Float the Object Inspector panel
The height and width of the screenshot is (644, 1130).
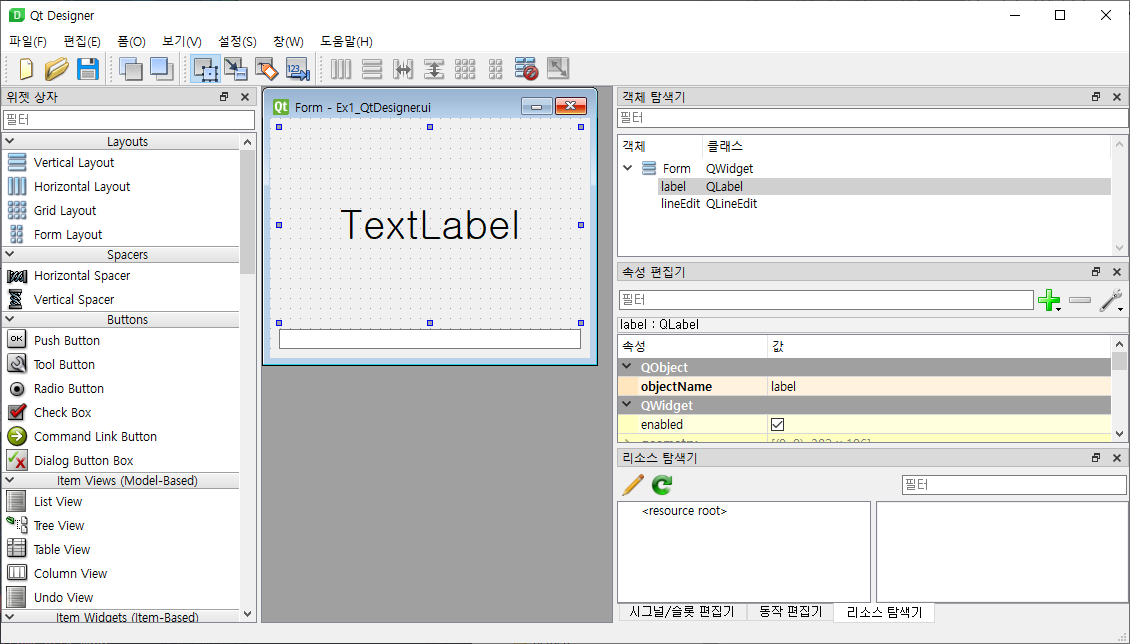pyautogui.click(x=1095, y=97)
